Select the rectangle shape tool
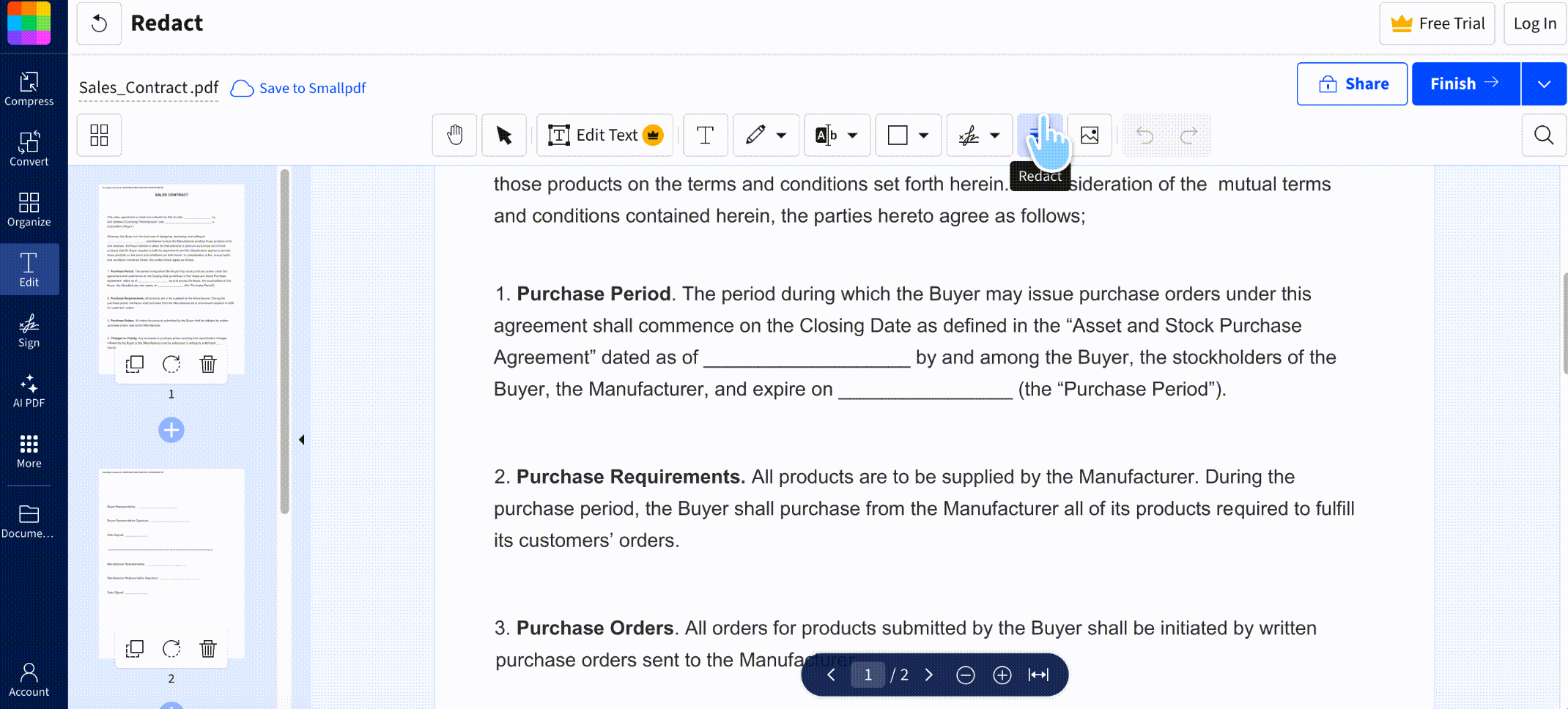The image size is (1568, 709). tap(898, 135)
